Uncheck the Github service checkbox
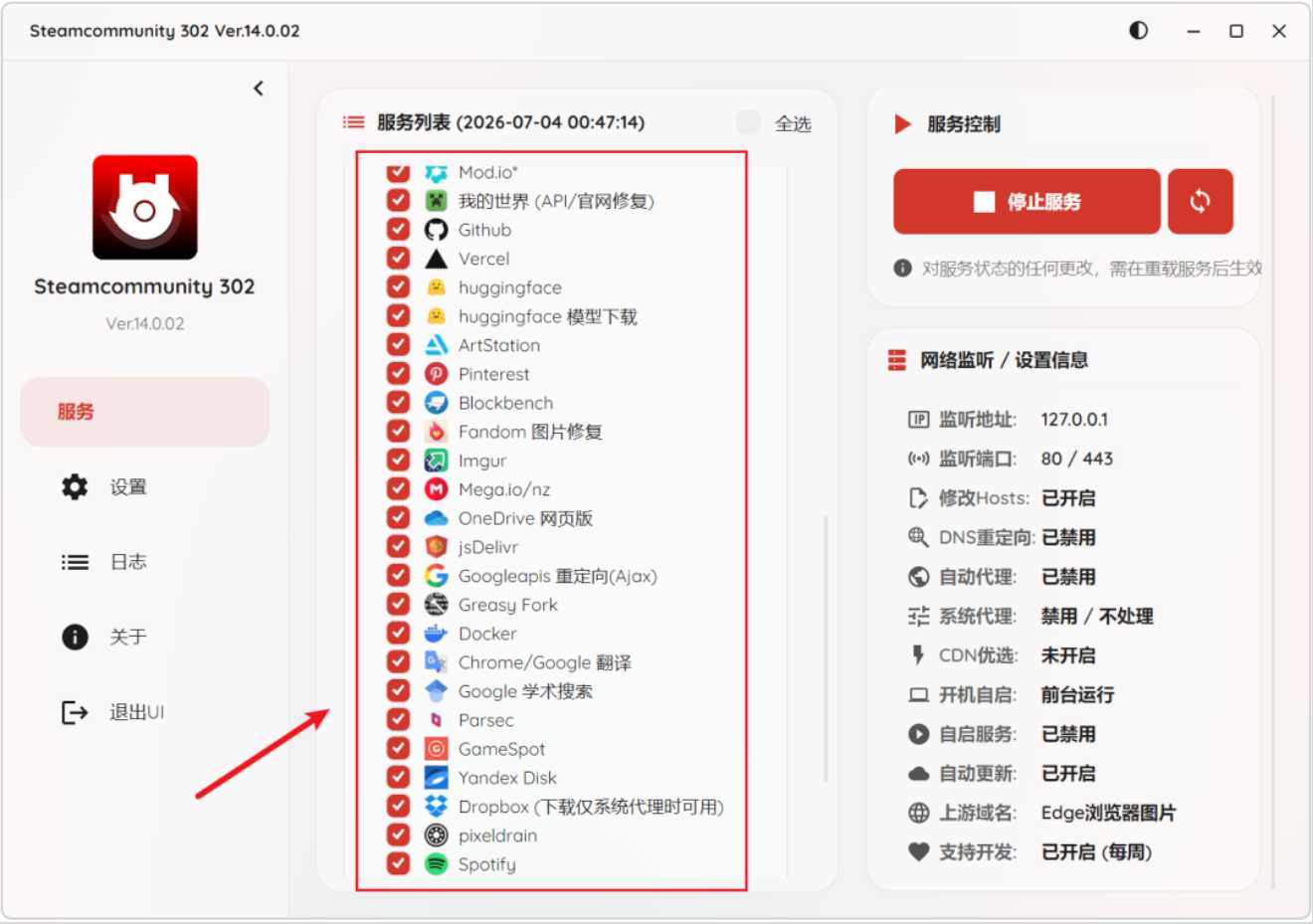The image size is (1313, 924). 398,230
